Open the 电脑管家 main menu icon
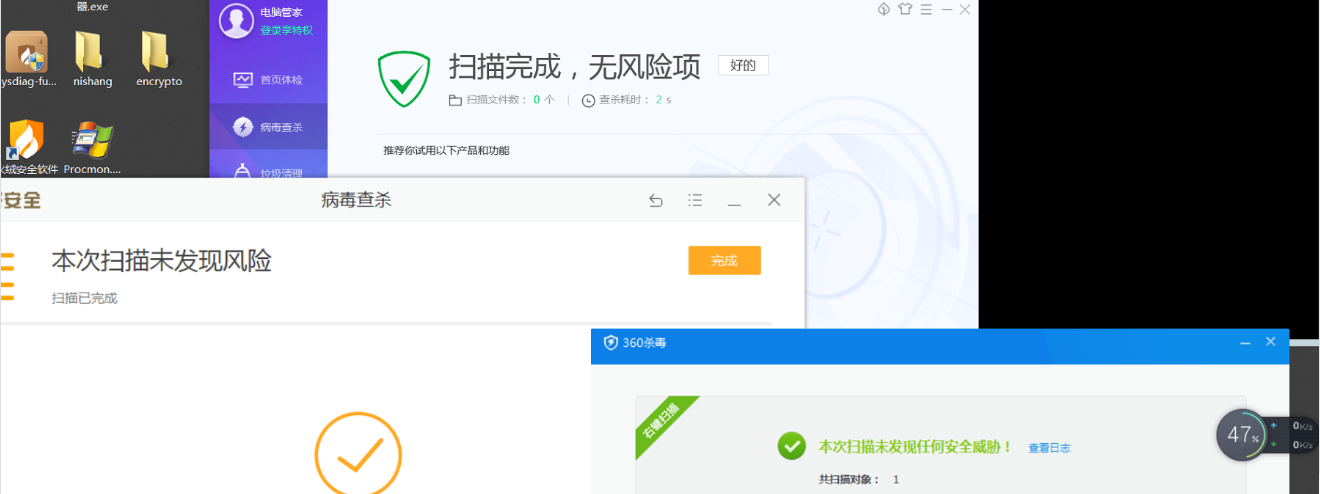 (x=926, y=9)
